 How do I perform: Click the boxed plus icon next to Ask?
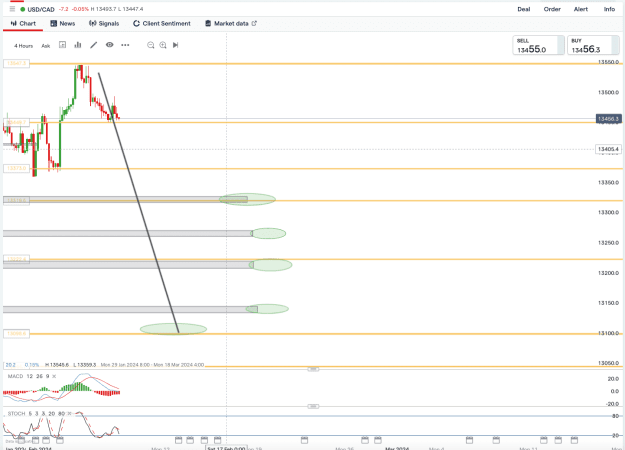click(x=63, y=45)
